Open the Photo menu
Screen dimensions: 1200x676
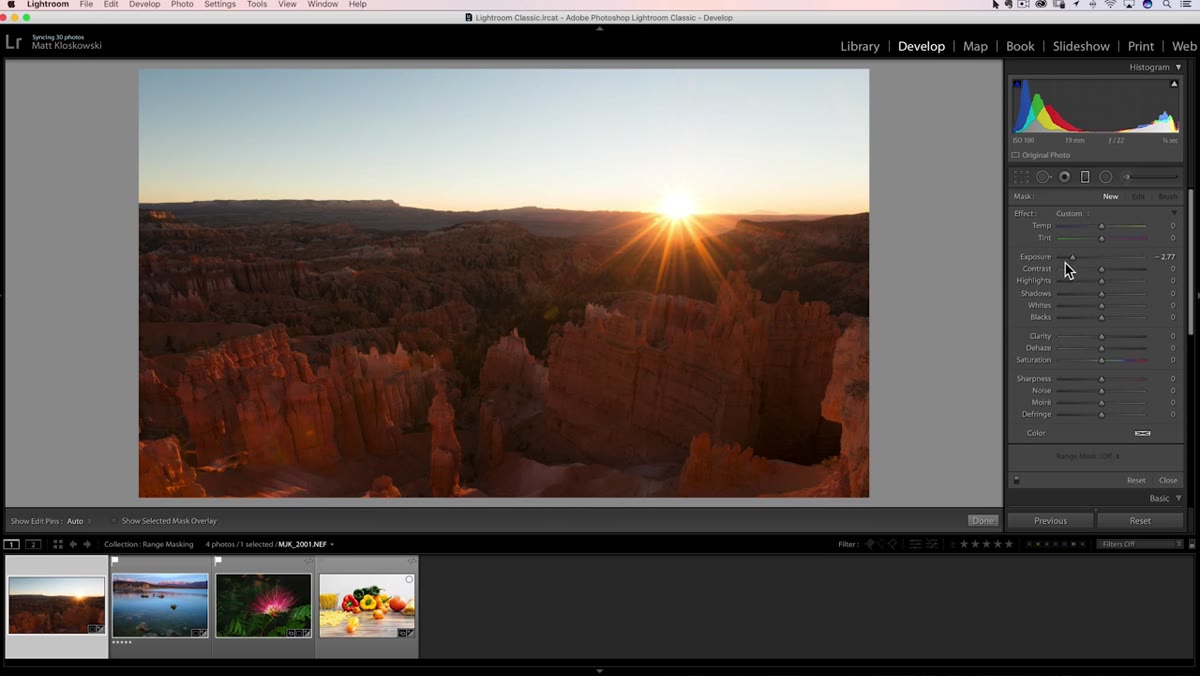click(182, 4)
